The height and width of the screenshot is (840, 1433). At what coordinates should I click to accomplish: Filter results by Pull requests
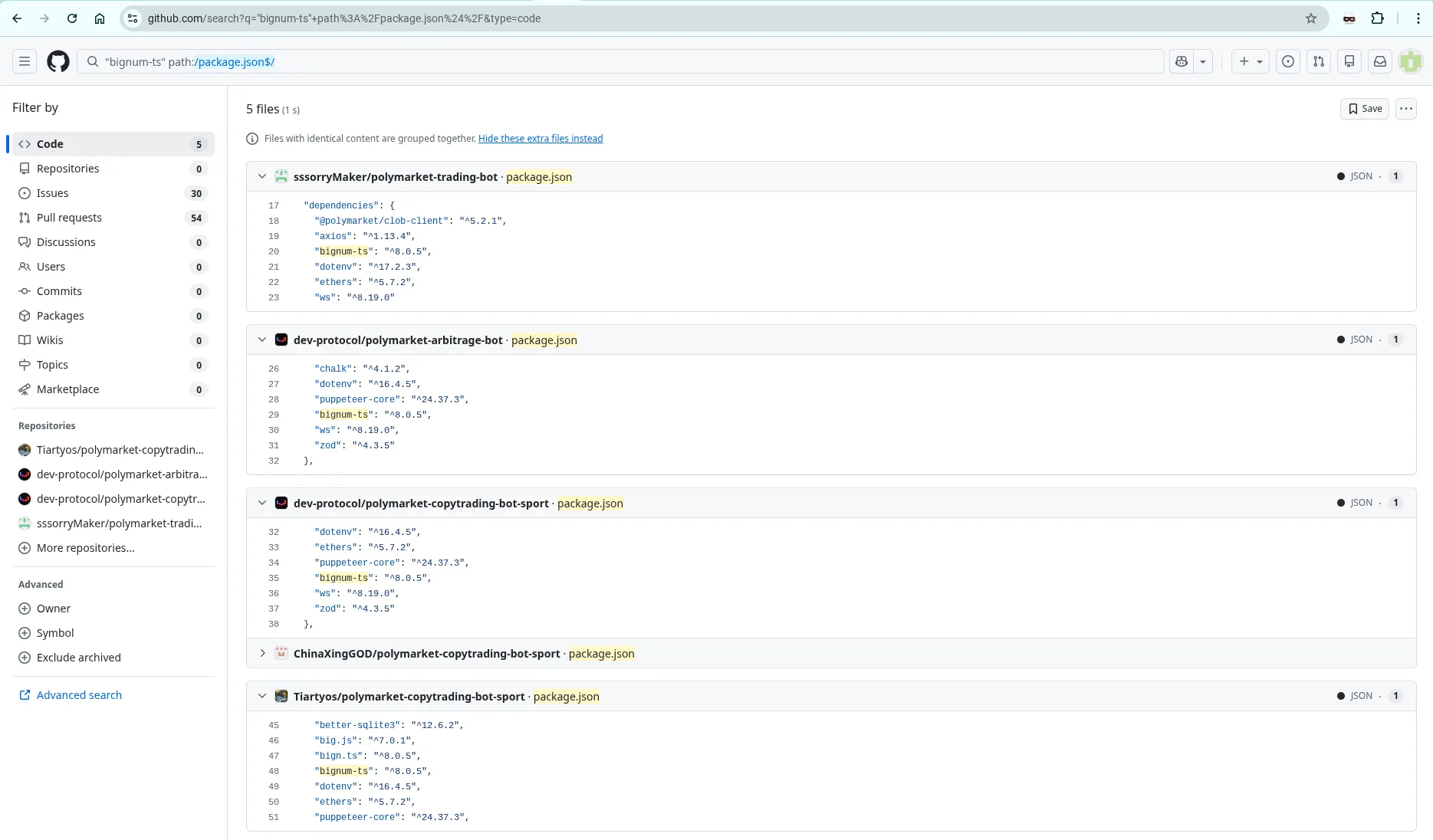click(69, 218)
